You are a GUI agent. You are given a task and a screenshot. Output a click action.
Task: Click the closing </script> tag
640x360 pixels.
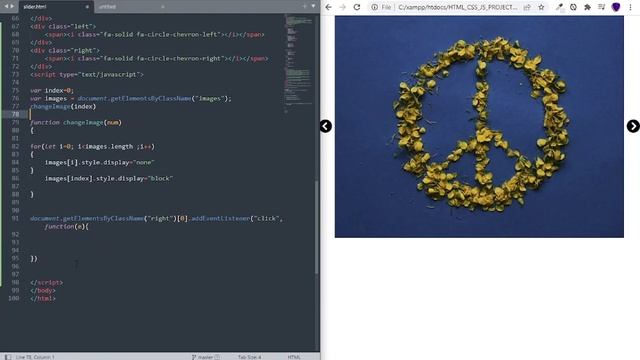[47, 282]
